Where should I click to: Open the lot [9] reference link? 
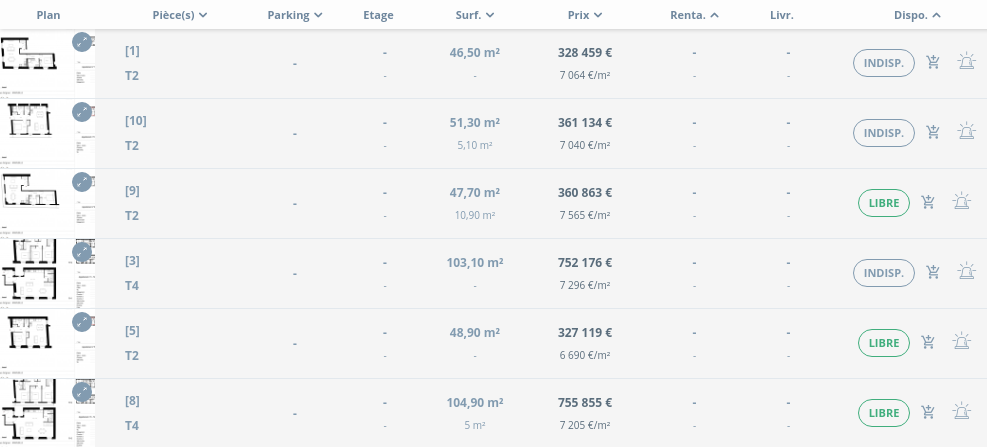(x=132, y=191)
